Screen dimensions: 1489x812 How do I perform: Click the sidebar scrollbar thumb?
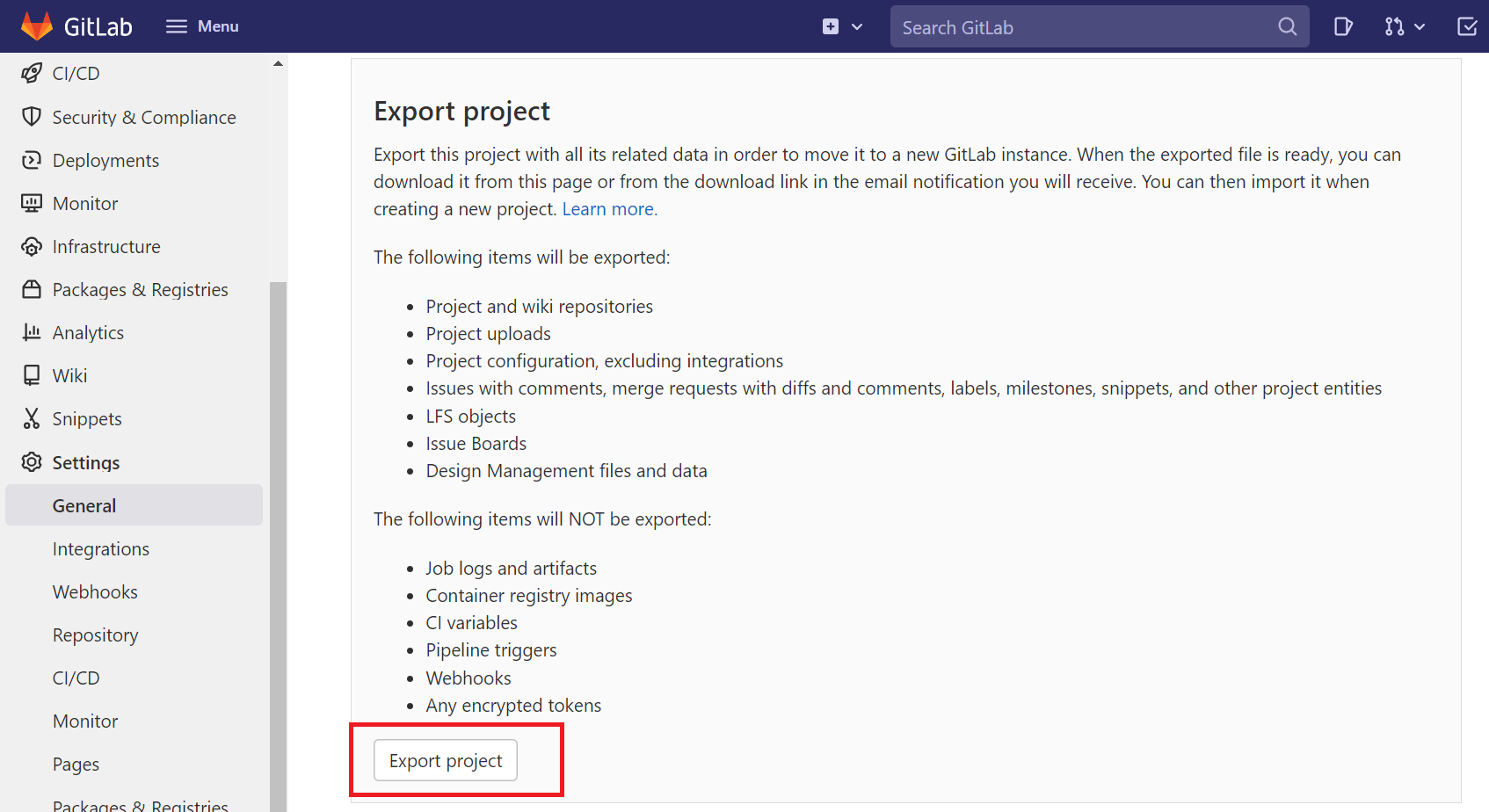[278, 545]
